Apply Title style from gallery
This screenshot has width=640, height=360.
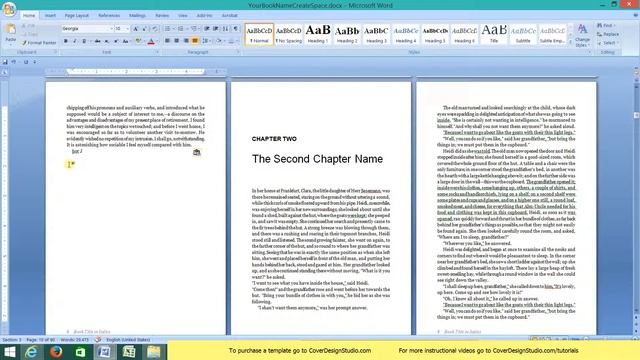click(494, 34)
